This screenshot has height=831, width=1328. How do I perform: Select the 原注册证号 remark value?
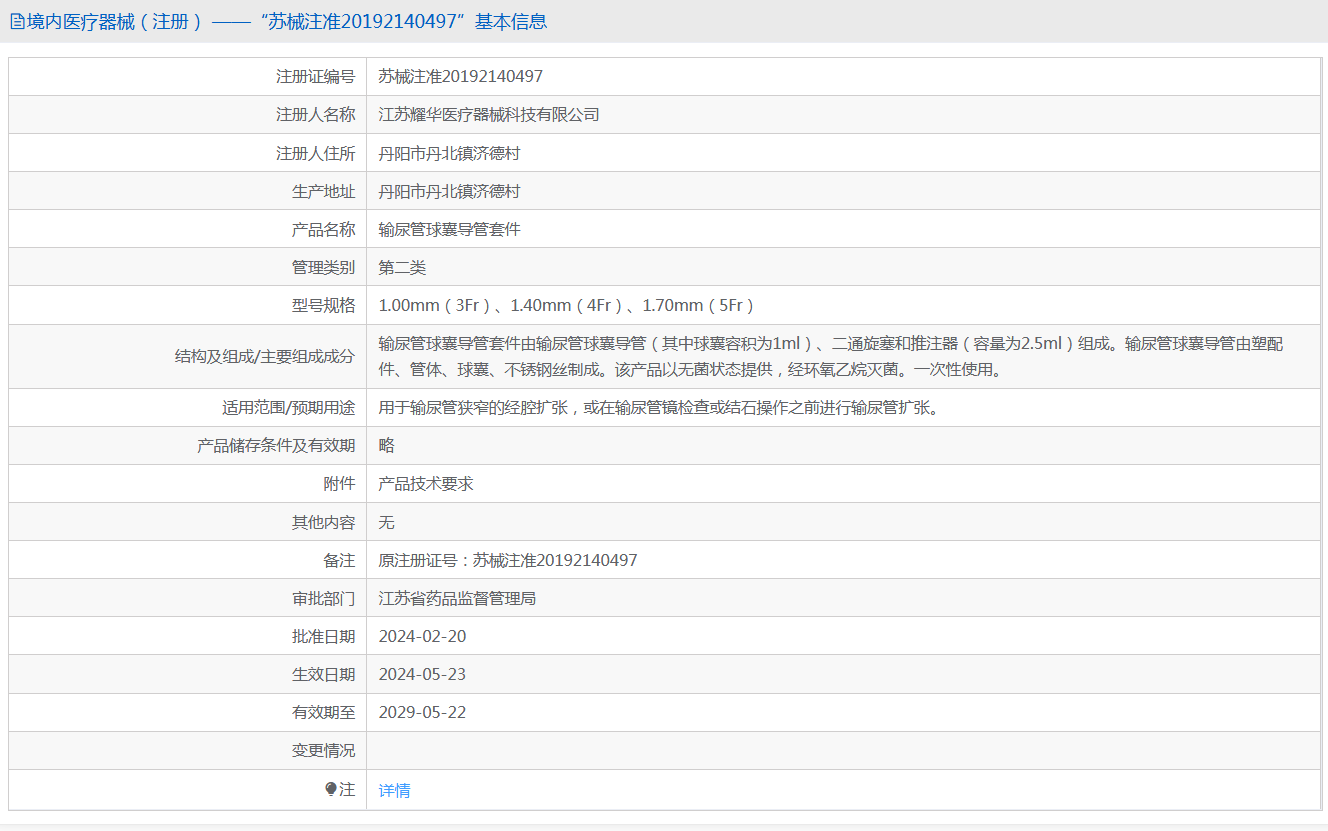(508, 560)
